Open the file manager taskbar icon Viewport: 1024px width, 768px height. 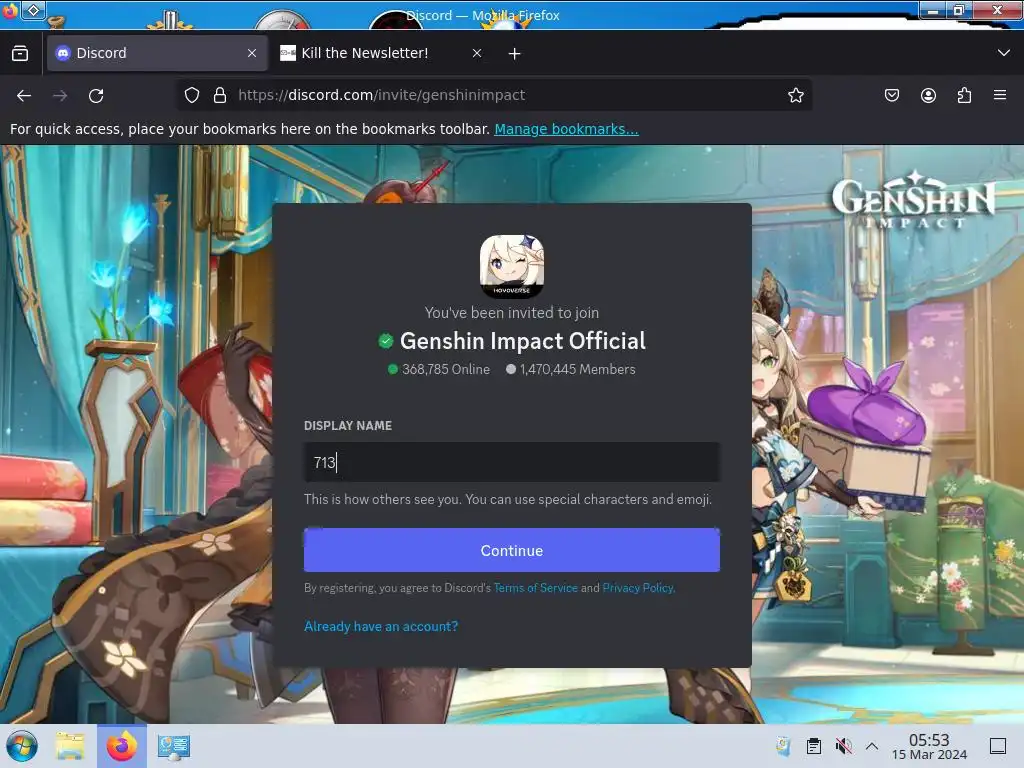pyautogui.click(x=70, y=746)
